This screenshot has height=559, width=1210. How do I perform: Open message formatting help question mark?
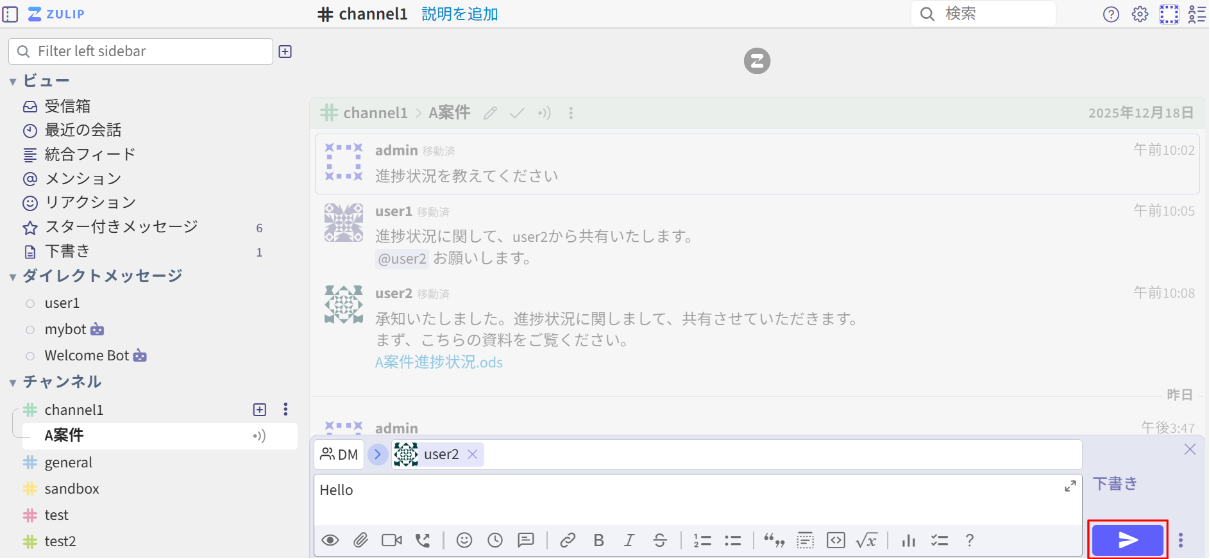point(969,540)
